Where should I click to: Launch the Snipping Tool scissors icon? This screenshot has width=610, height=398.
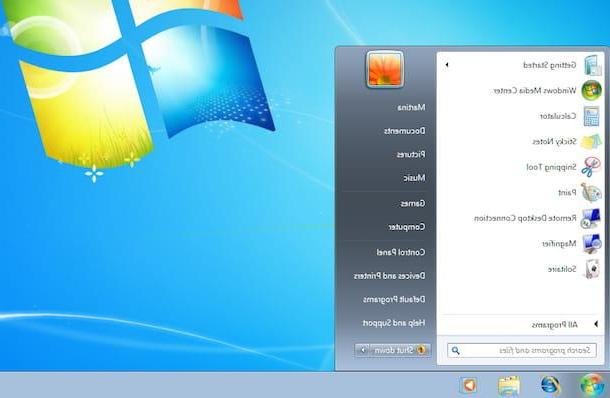click(x=591, y=167)
